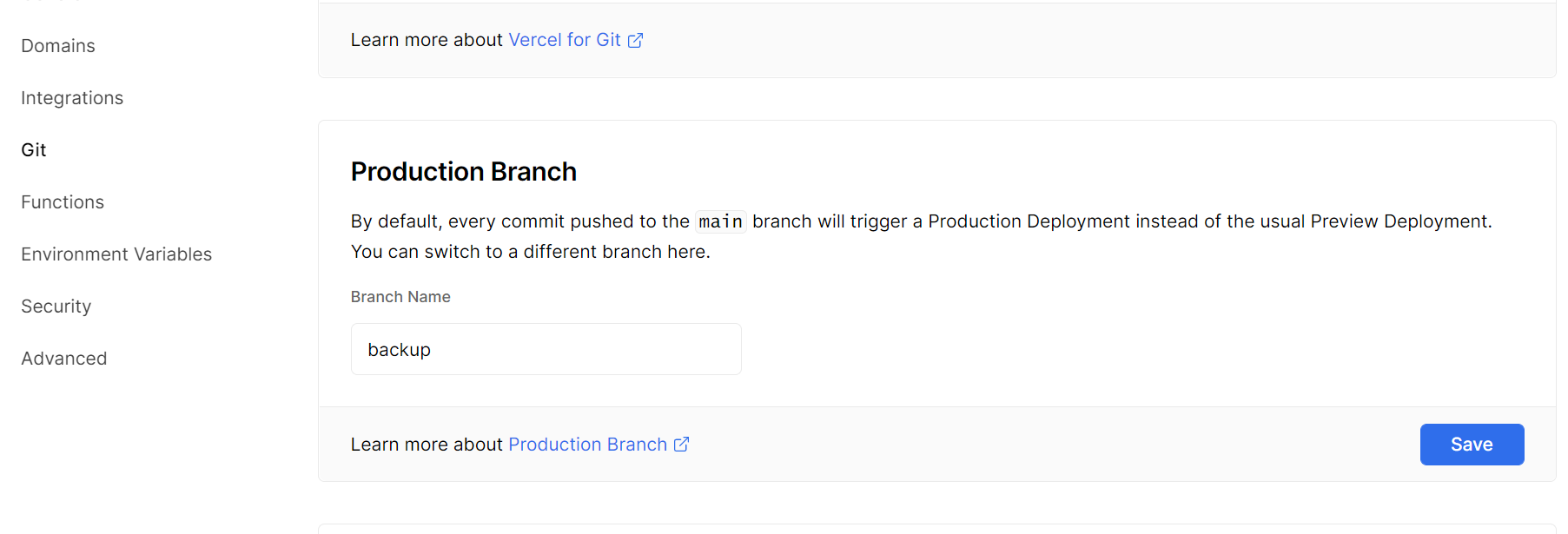The width and height of the screenshot is (1568, 534).
Task: Click 'Learn more about' text beside Production Branch link
Action: [x=427, y=445]
